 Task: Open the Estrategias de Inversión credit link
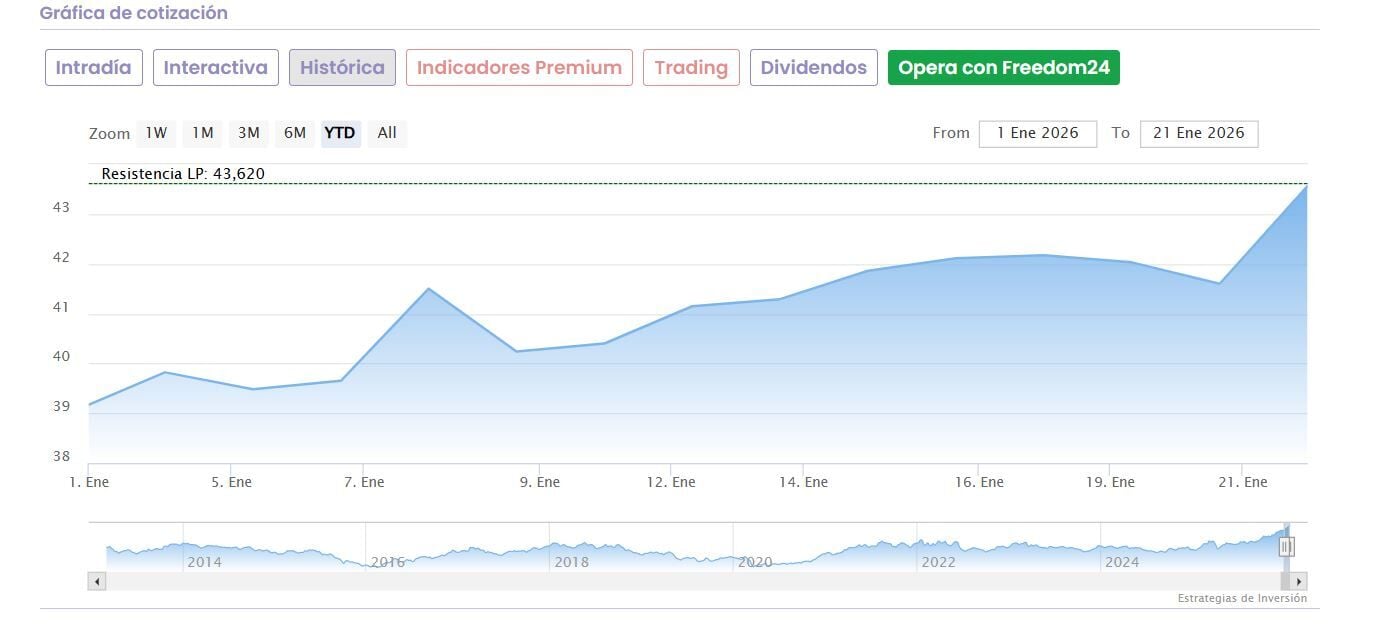point(1242,599)
